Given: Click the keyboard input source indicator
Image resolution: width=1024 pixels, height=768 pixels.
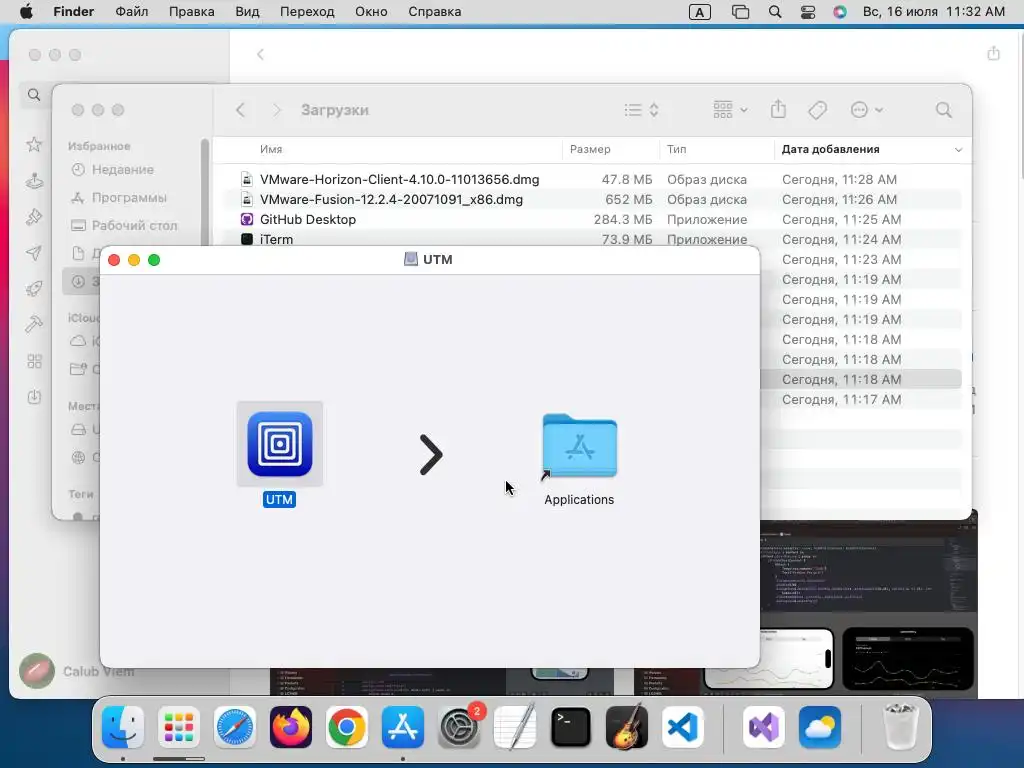Looking at the screenshot, I should [699, 12].
